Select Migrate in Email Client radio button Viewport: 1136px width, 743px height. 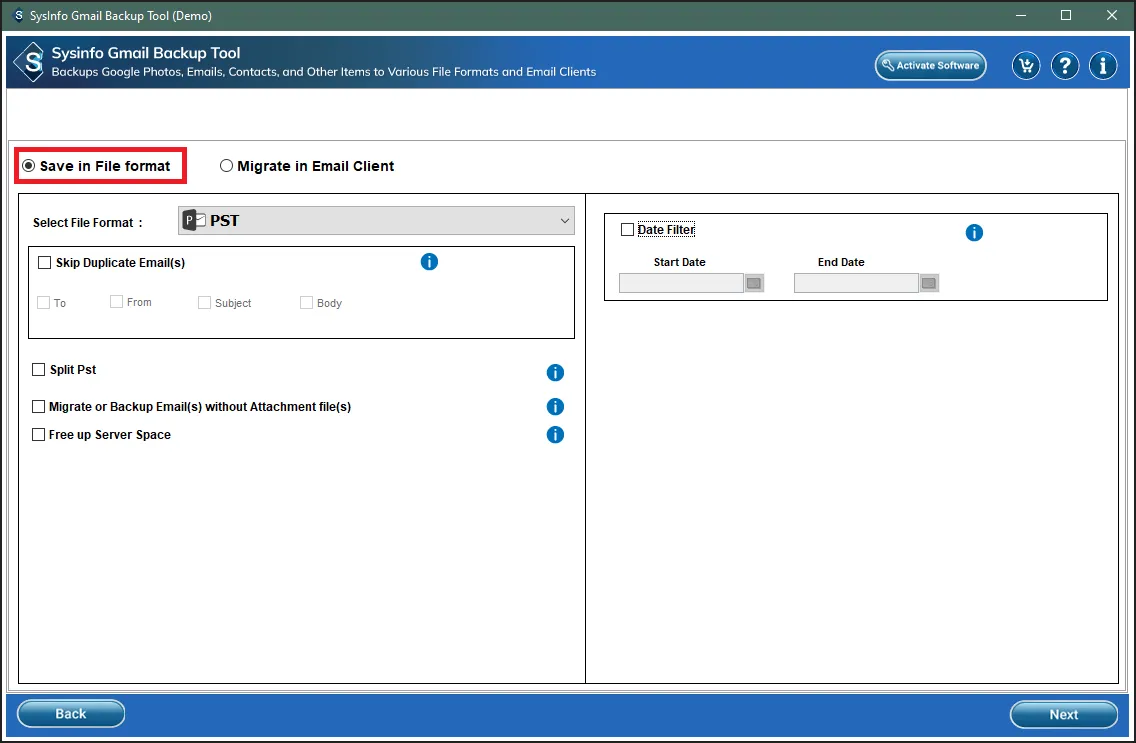[x=227, y=166]
